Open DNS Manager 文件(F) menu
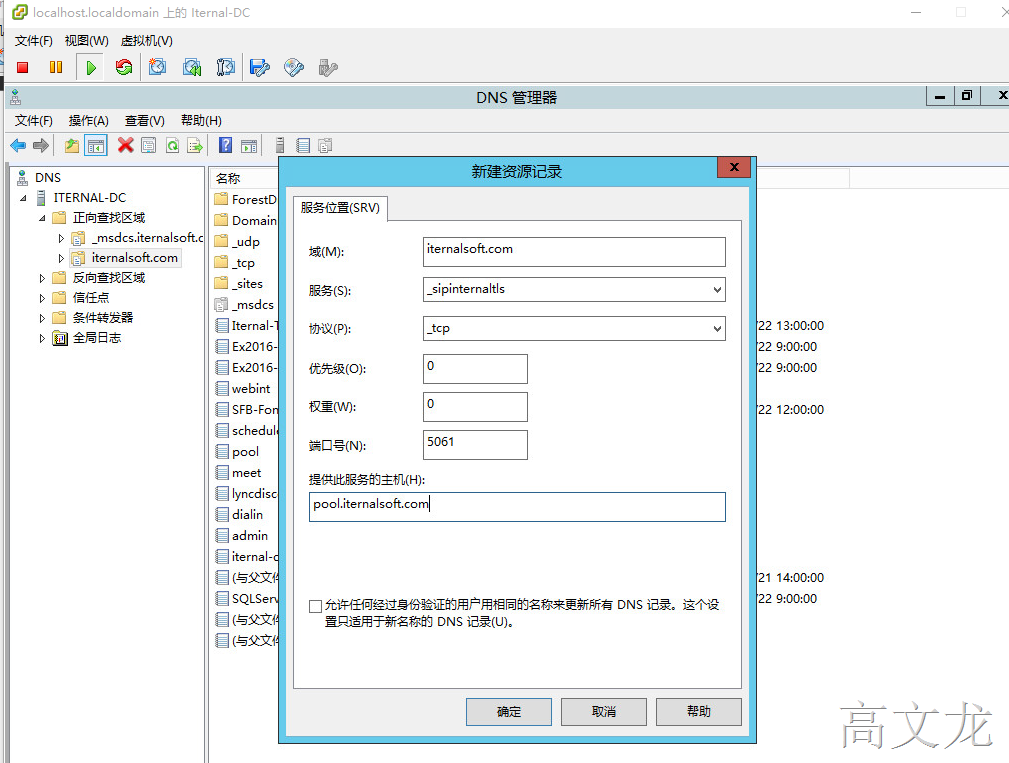1009x763 pixels. point(33,120)
